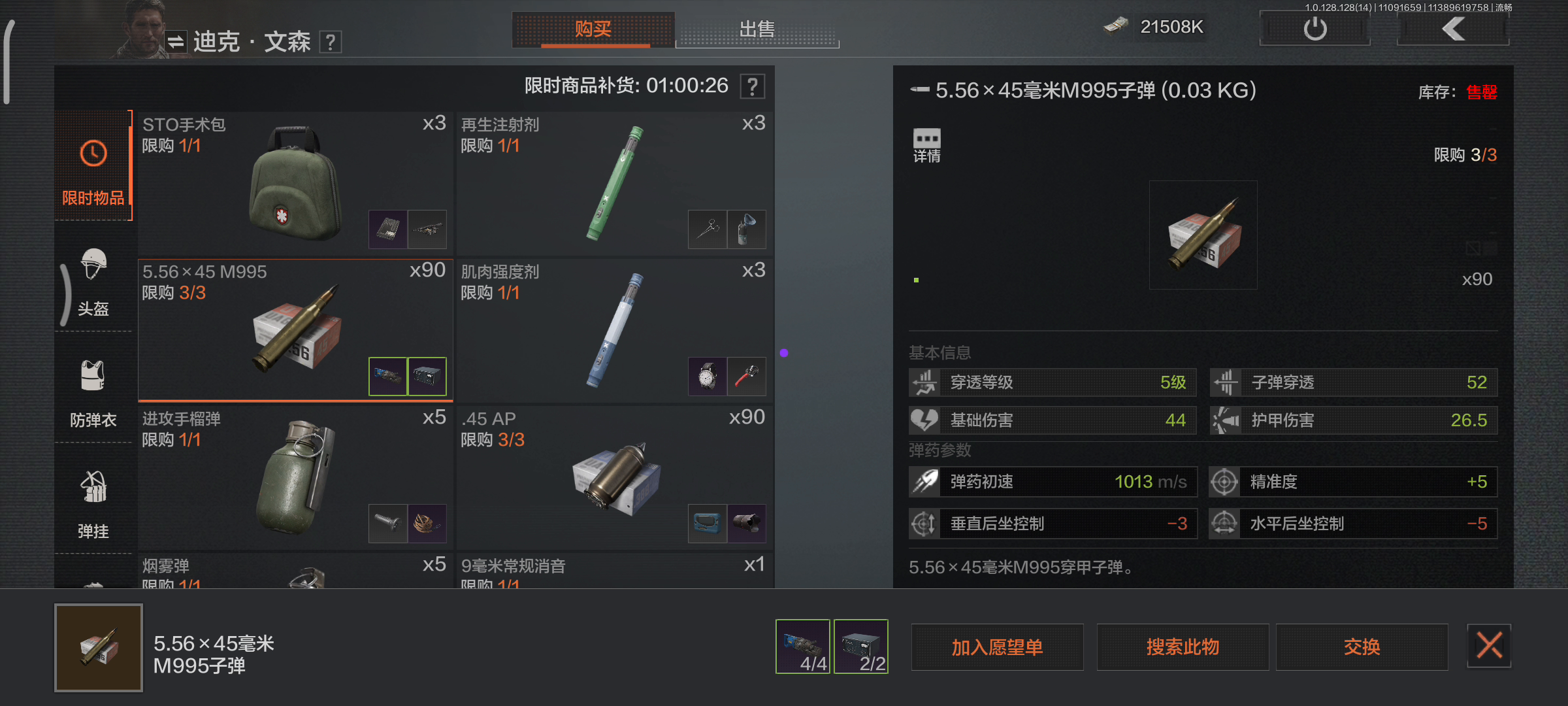Screen dimensions: 1568x706
Task: Click the 搜索此物 button
Action: click(1183, 647)
